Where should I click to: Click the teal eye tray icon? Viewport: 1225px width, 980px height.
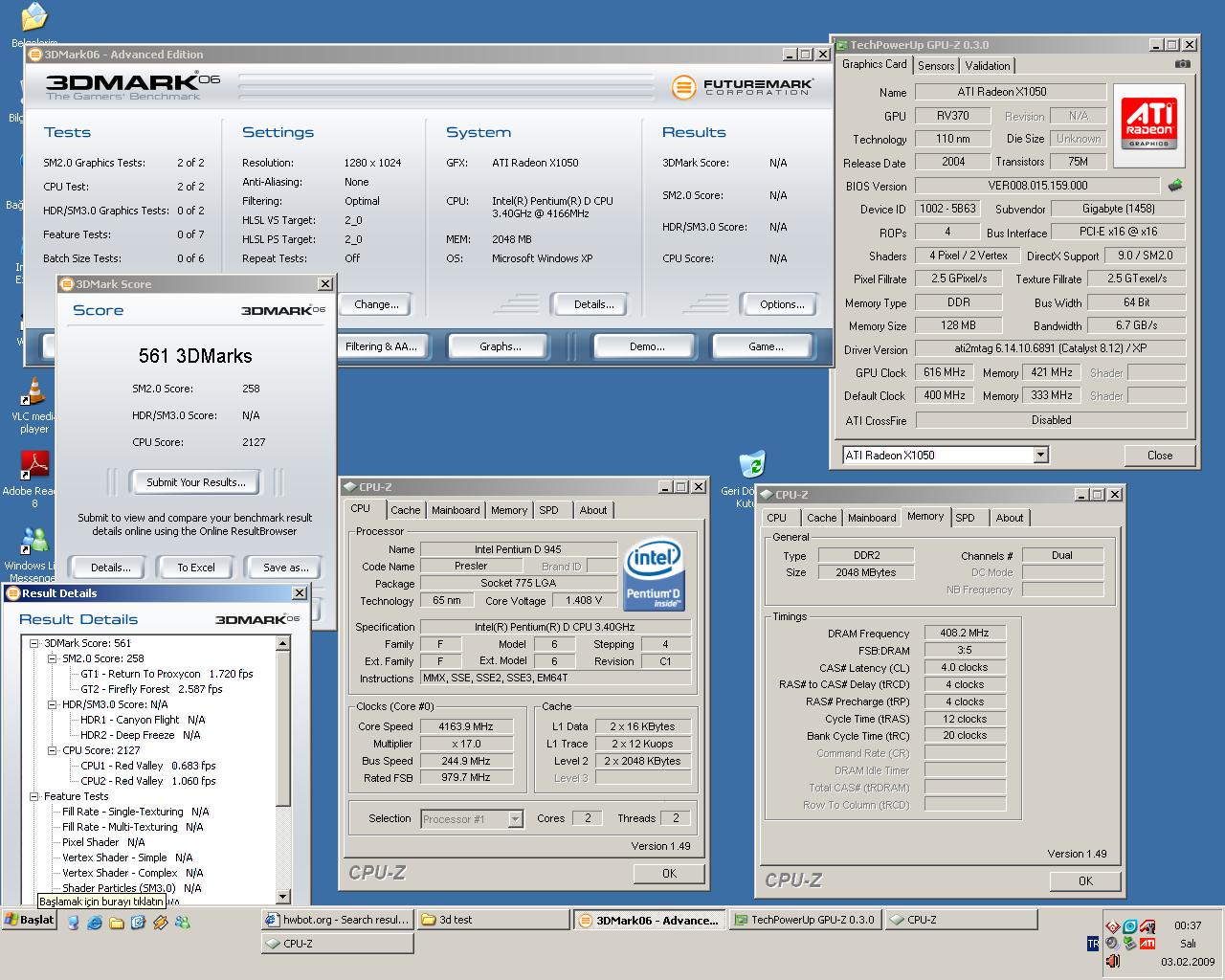point(1130,926)
